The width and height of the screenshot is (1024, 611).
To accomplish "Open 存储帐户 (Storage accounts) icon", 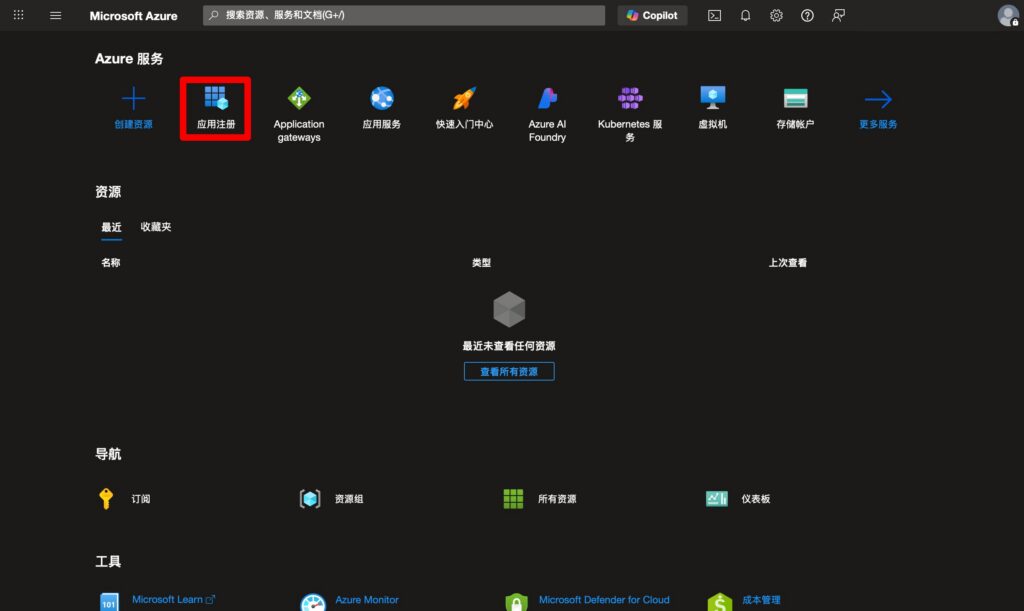I will 795,99.
